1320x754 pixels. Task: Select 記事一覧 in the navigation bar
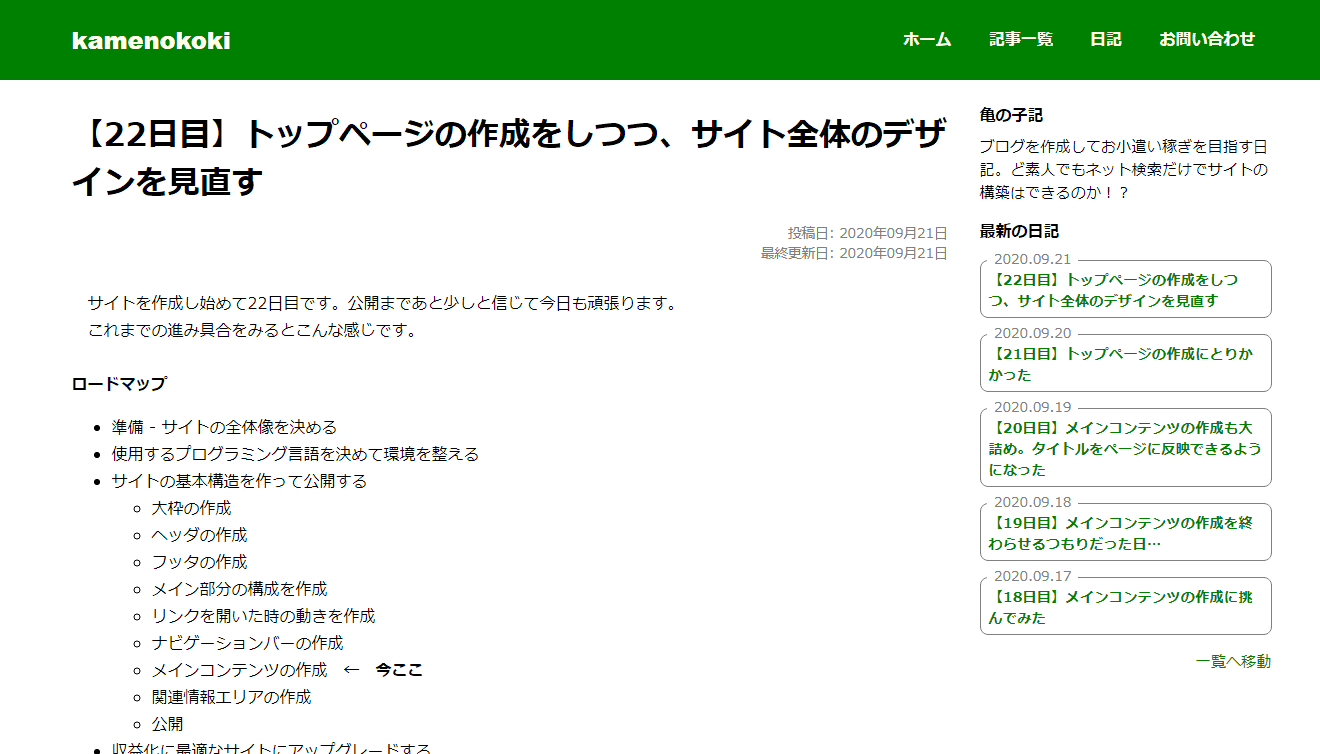[1019, 40]
